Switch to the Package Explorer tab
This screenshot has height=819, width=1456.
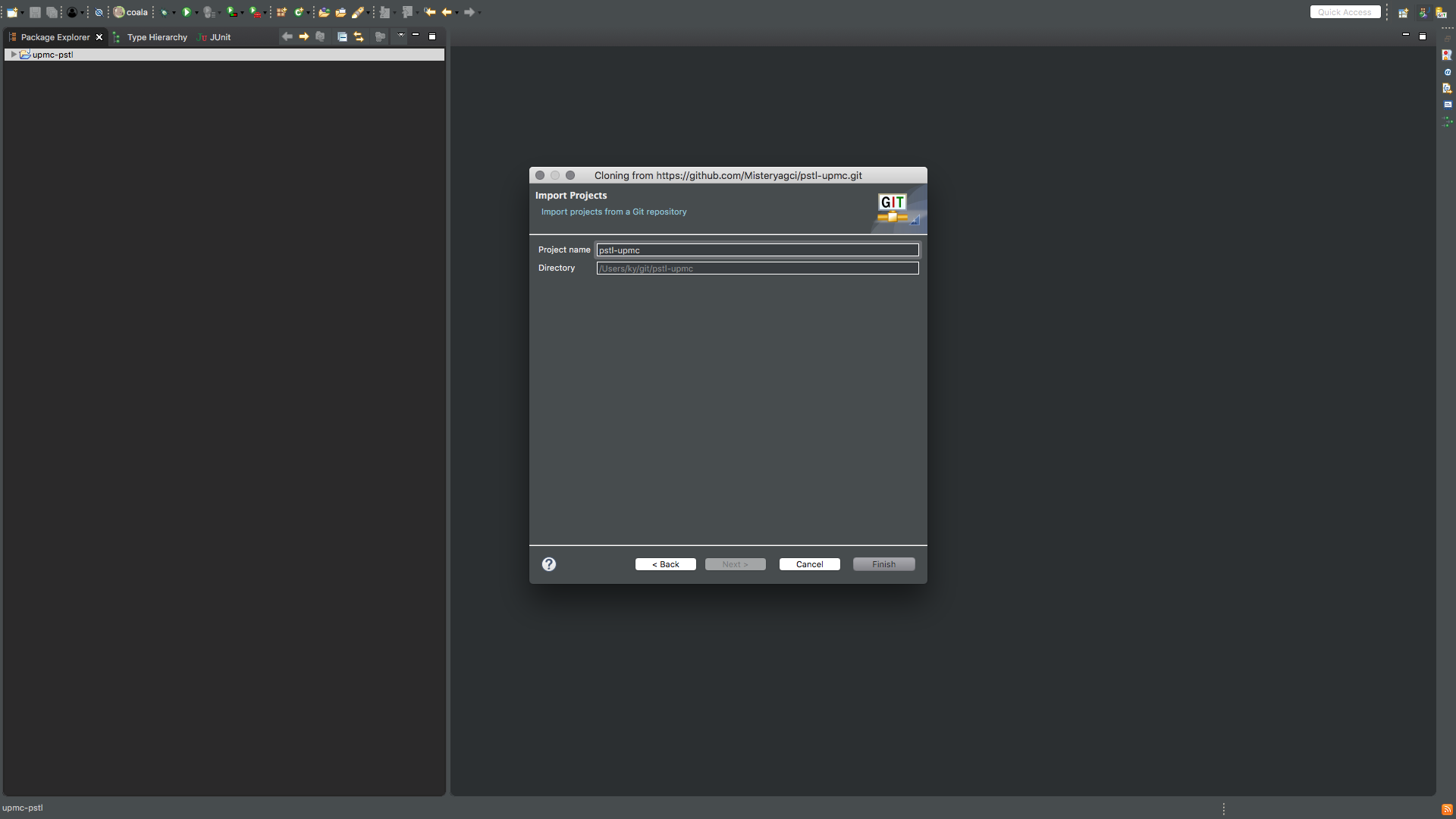tap(55, 37)
